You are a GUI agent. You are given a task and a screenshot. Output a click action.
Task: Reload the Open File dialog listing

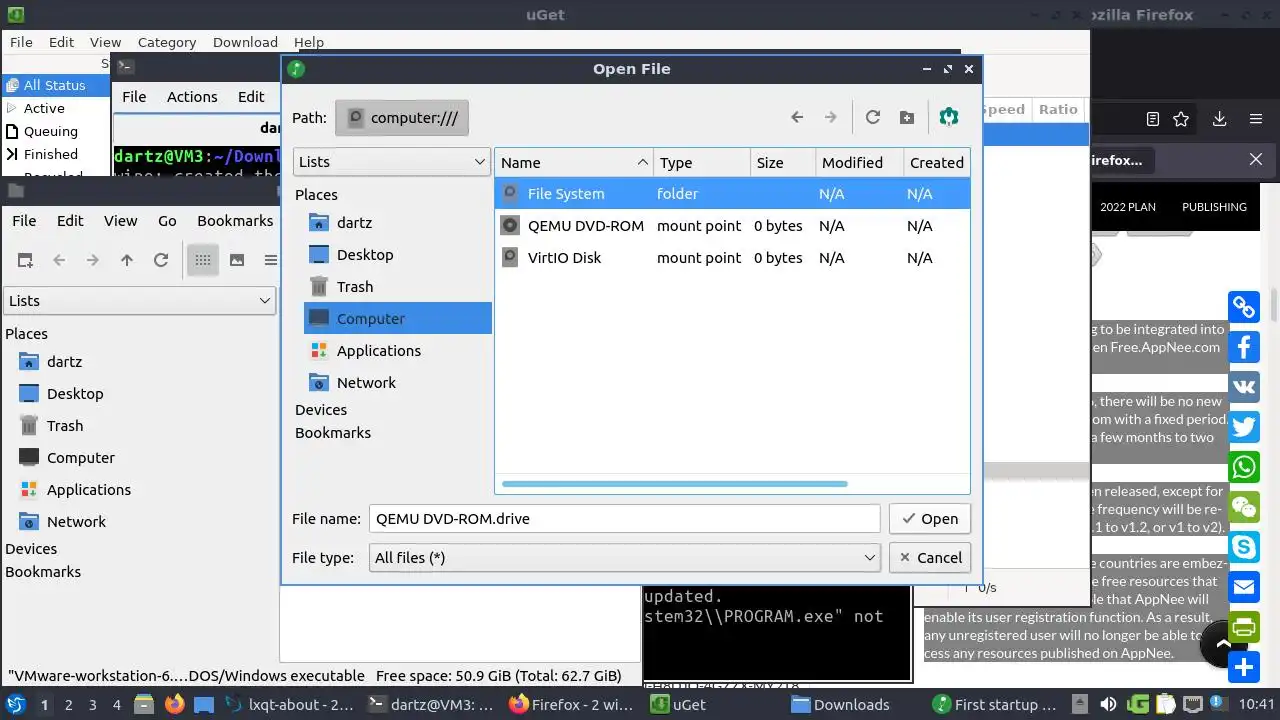coord(873,117)
